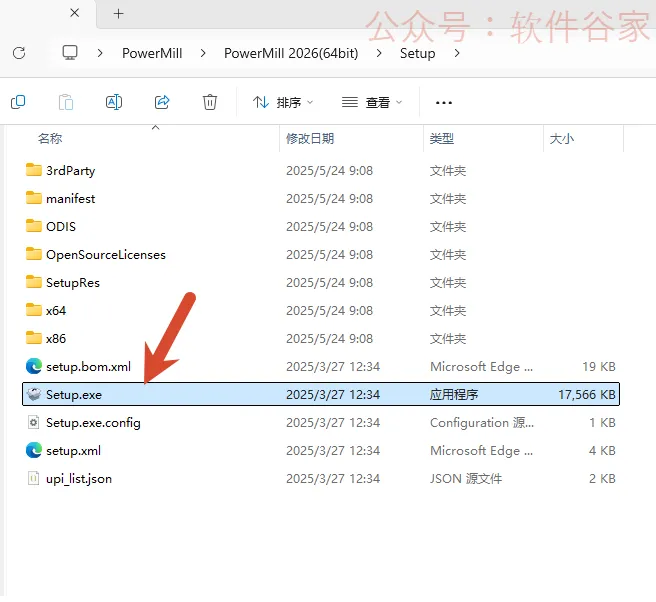656x602 pixels.
Task: Click the Copy toolbar icon
Action: 18,102
